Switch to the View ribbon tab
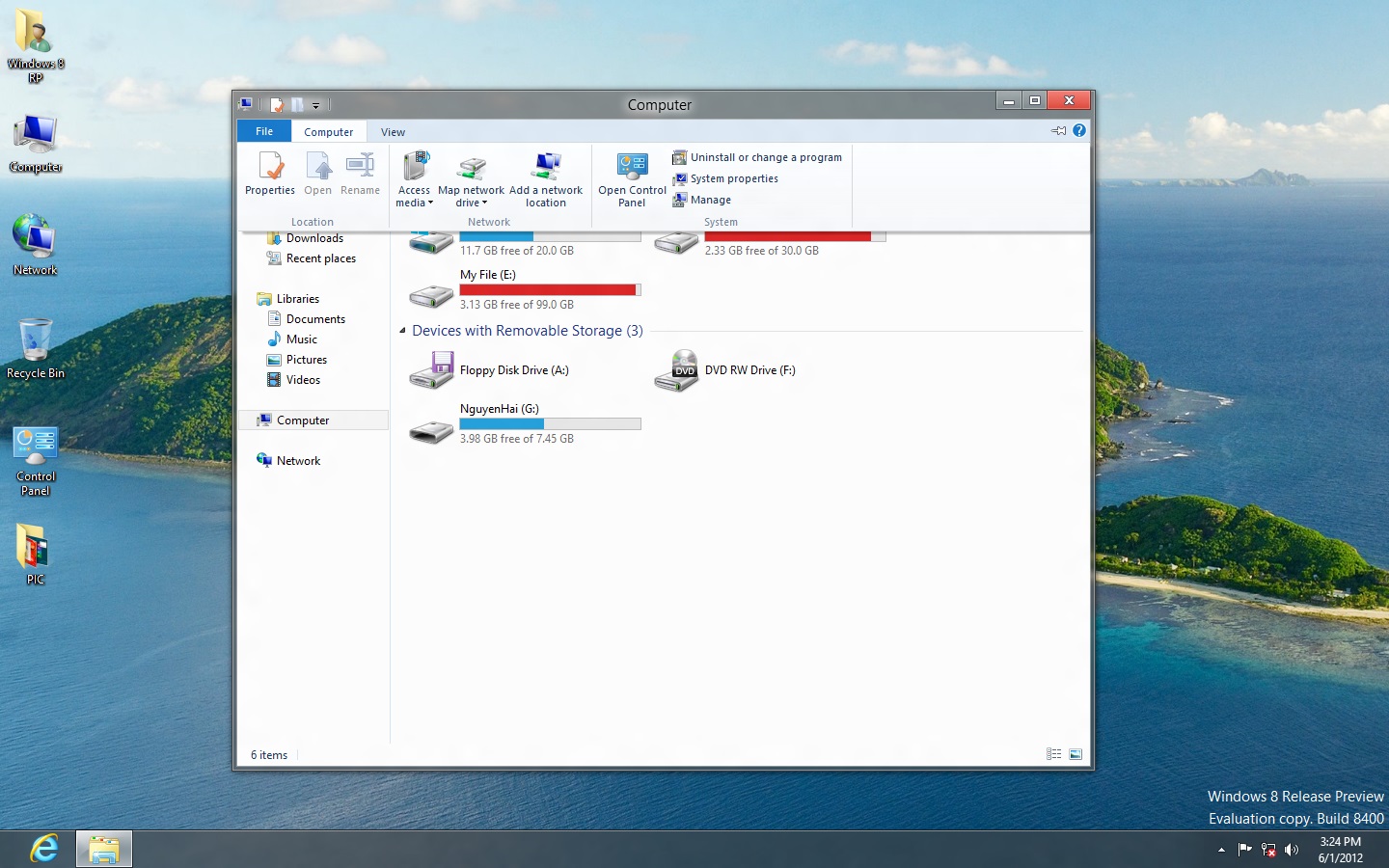The height and width of the screenshot is (868, 1389). click(393, 132)
